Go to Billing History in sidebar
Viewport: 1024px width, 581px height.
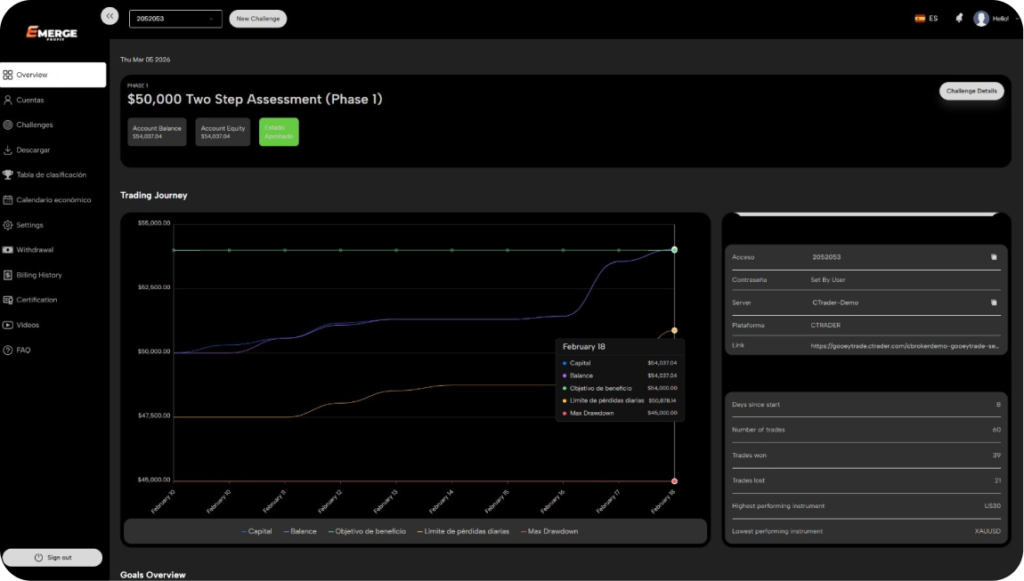(38, 275)
